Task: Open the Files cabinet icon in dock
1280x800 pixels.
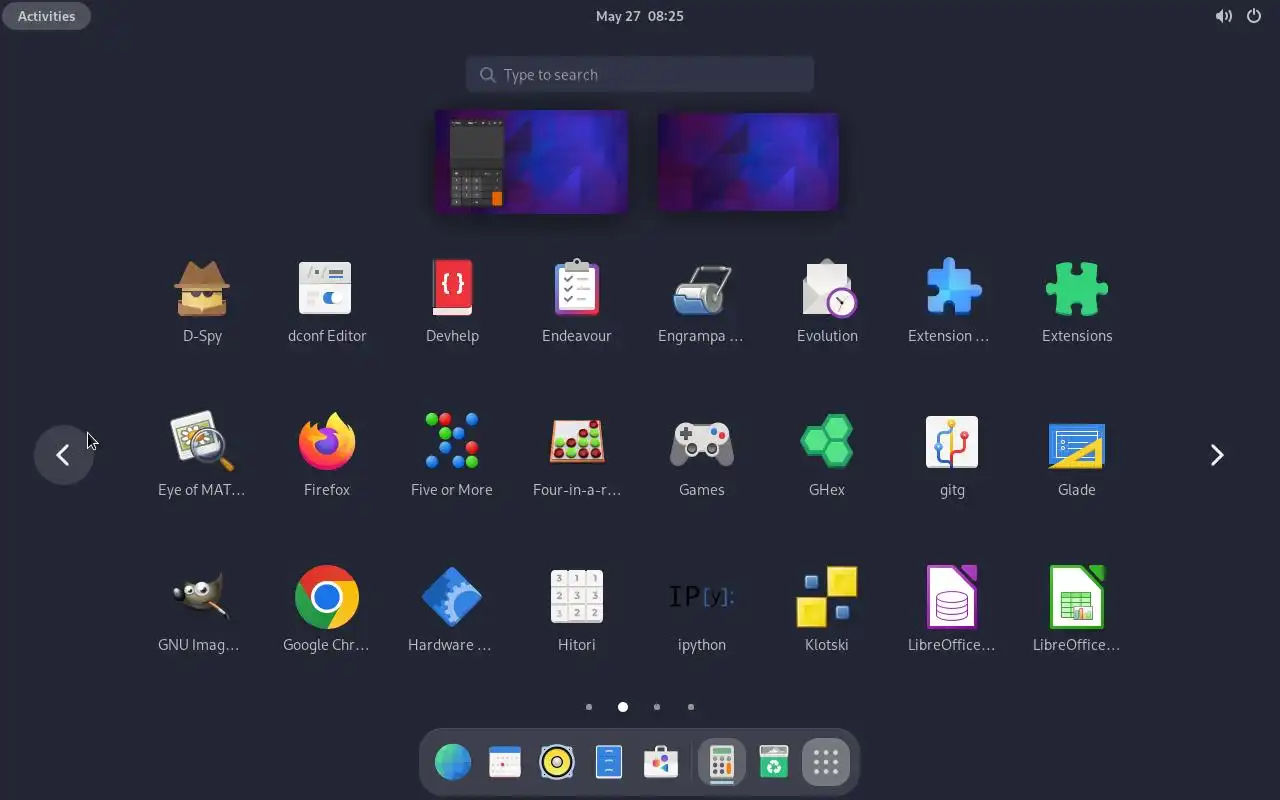Action: [609, 762]
